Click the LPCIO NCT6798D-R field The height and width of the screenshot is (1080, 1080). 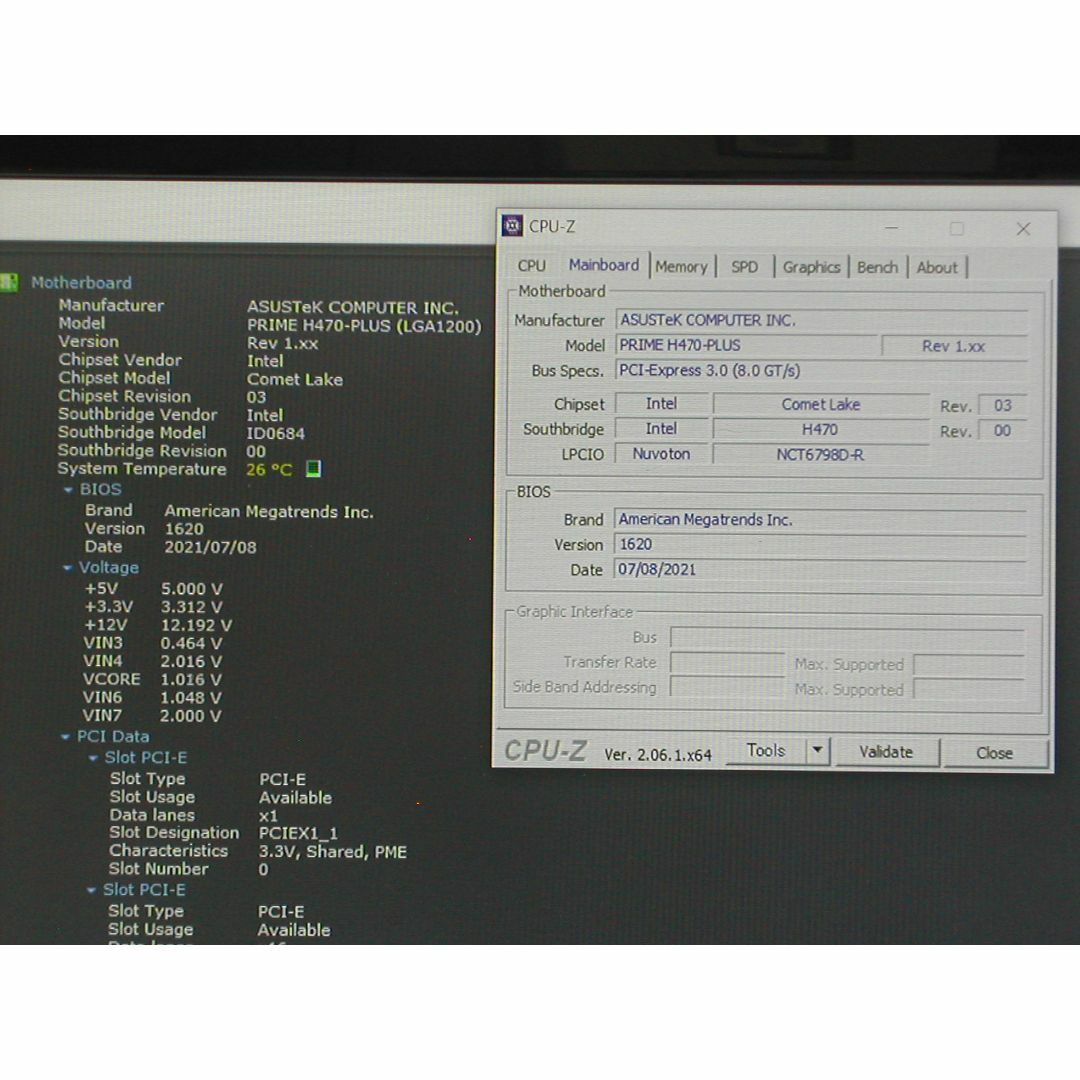click(x=820, y=455)
